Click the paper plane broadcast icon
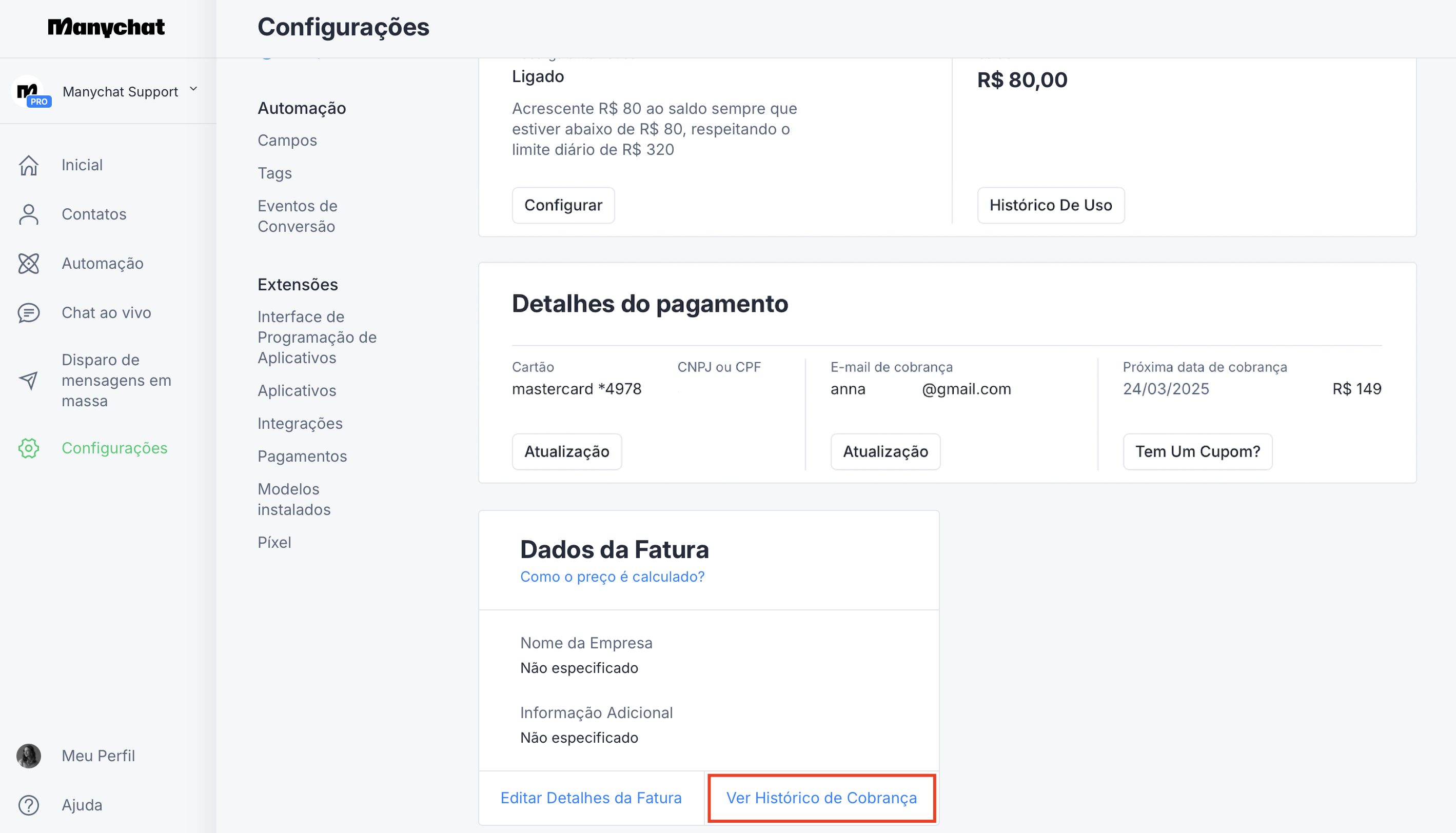 click(x=29, y=381)
